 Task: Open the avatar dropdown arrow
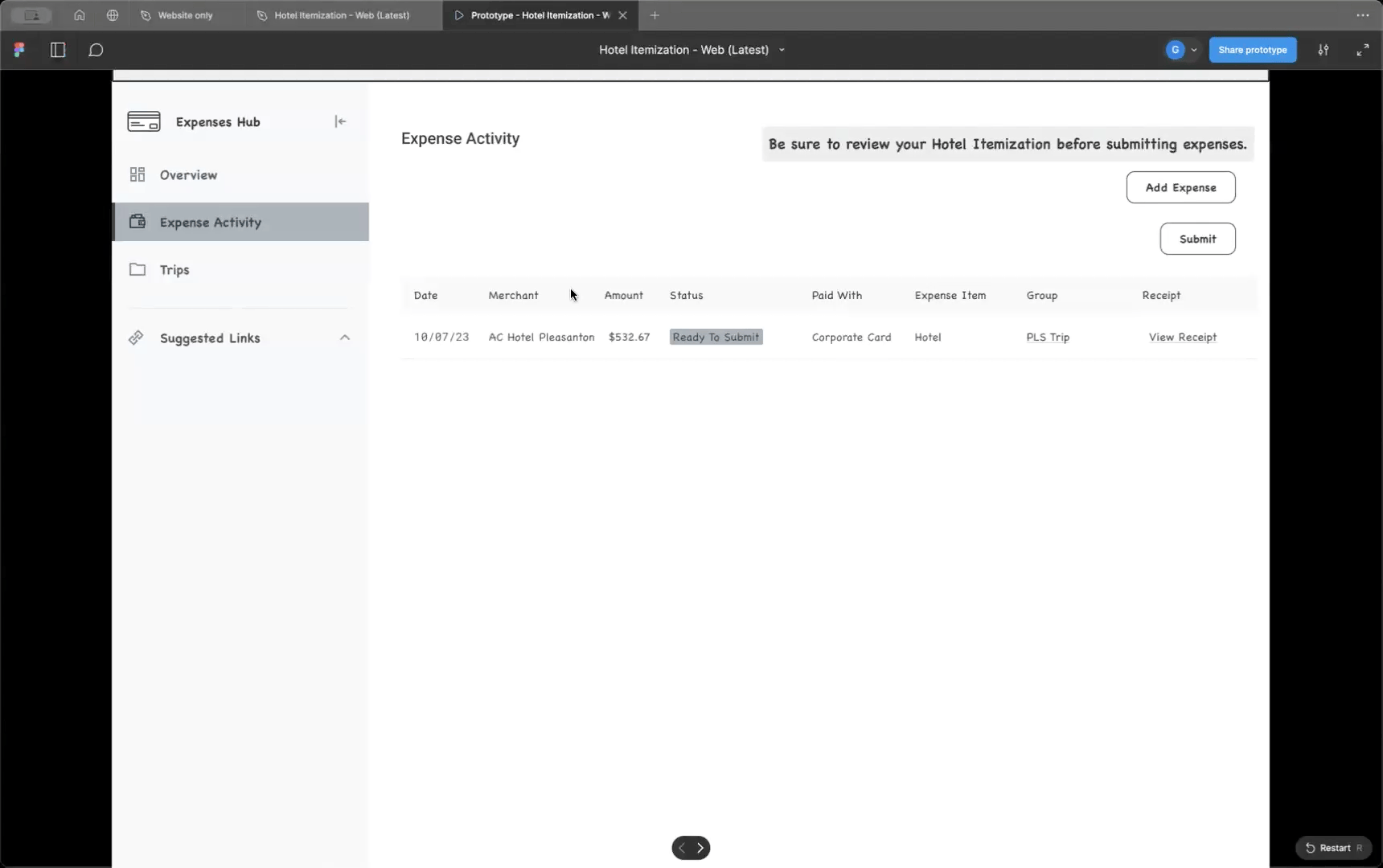pos(1194,50)
